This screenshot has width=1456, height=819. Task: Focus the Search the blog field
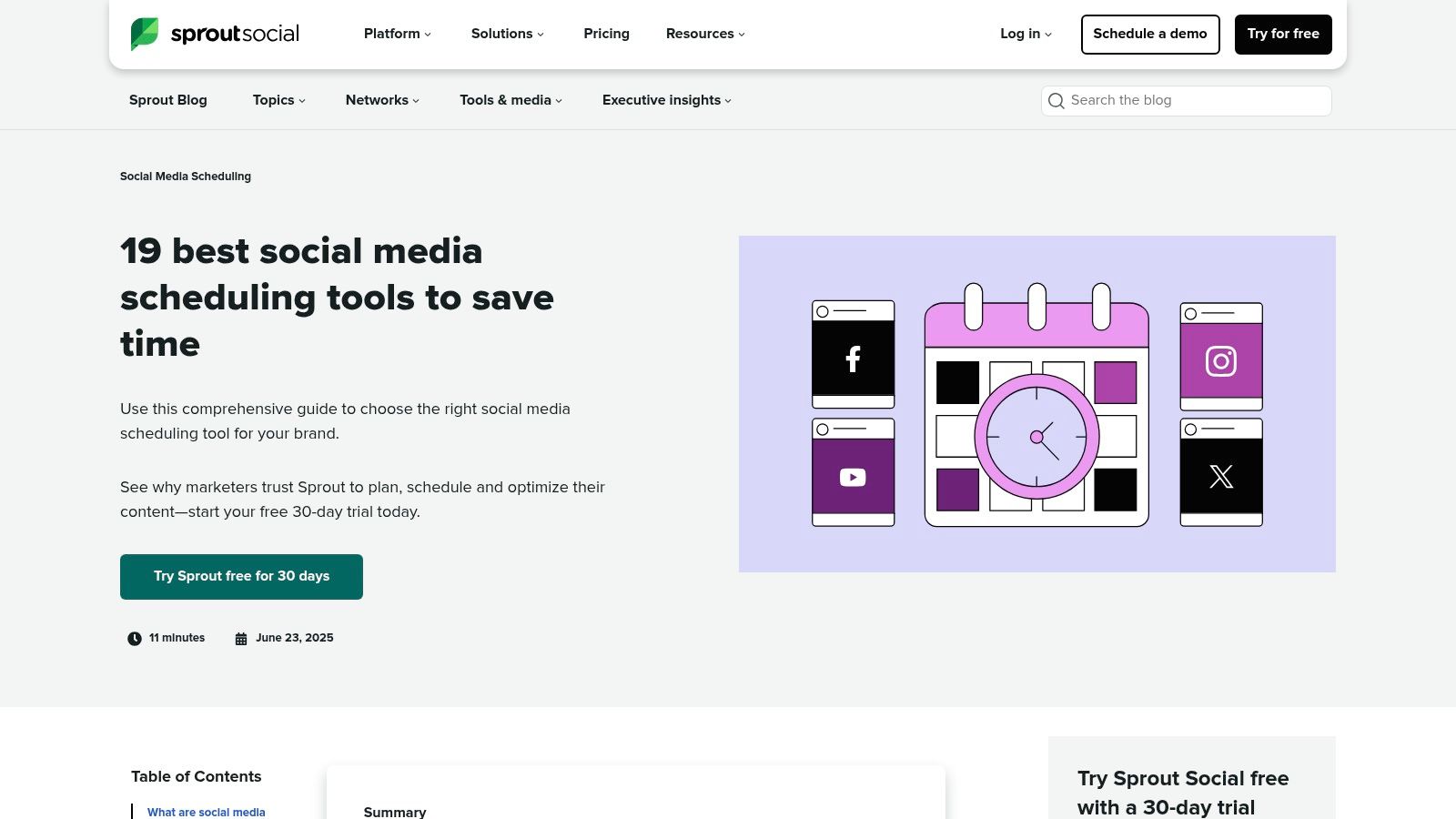pyautogui.click(x=1187, y=101)
